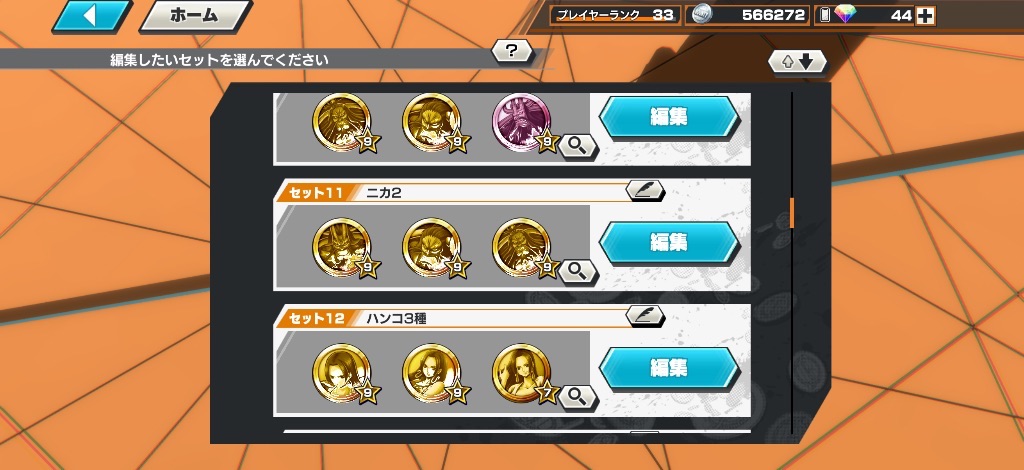1024x470 pixels.
Task: Rename set 11 with the pen icon
Action: pyautogui.click(x=645, y=190)
